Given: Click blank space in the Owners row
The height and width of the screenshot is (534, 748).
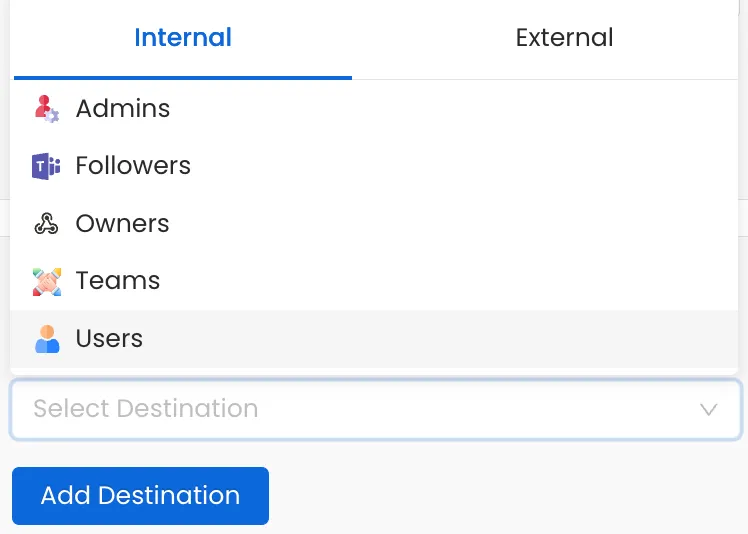Looking at the screenshot, I should [x=450, y=224].
